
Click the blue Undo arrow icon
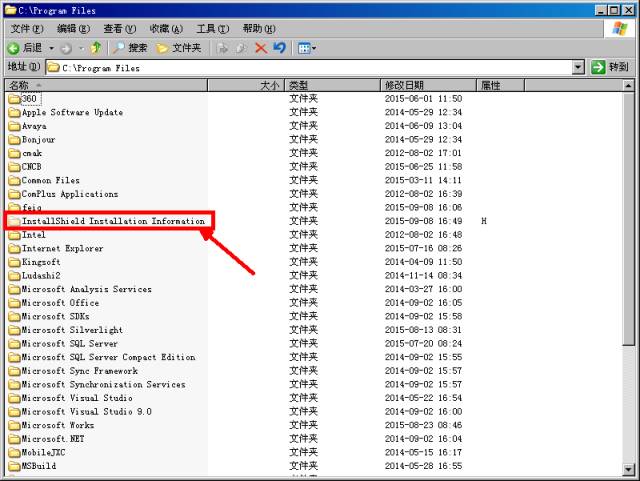pyautogui.click(x=280, y=48)
